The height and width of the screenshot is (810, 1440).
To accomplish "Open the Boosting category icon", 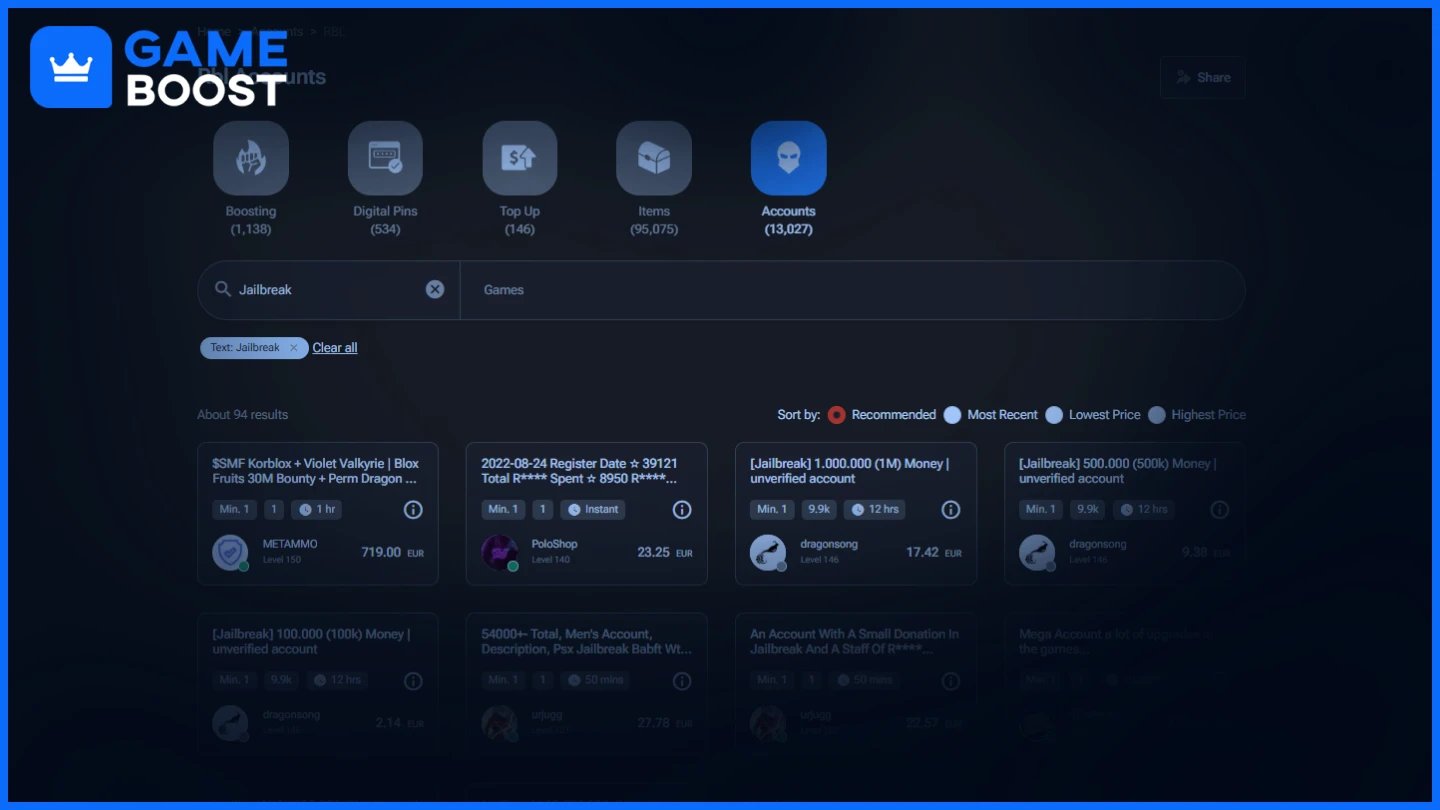I will (251, 158).
